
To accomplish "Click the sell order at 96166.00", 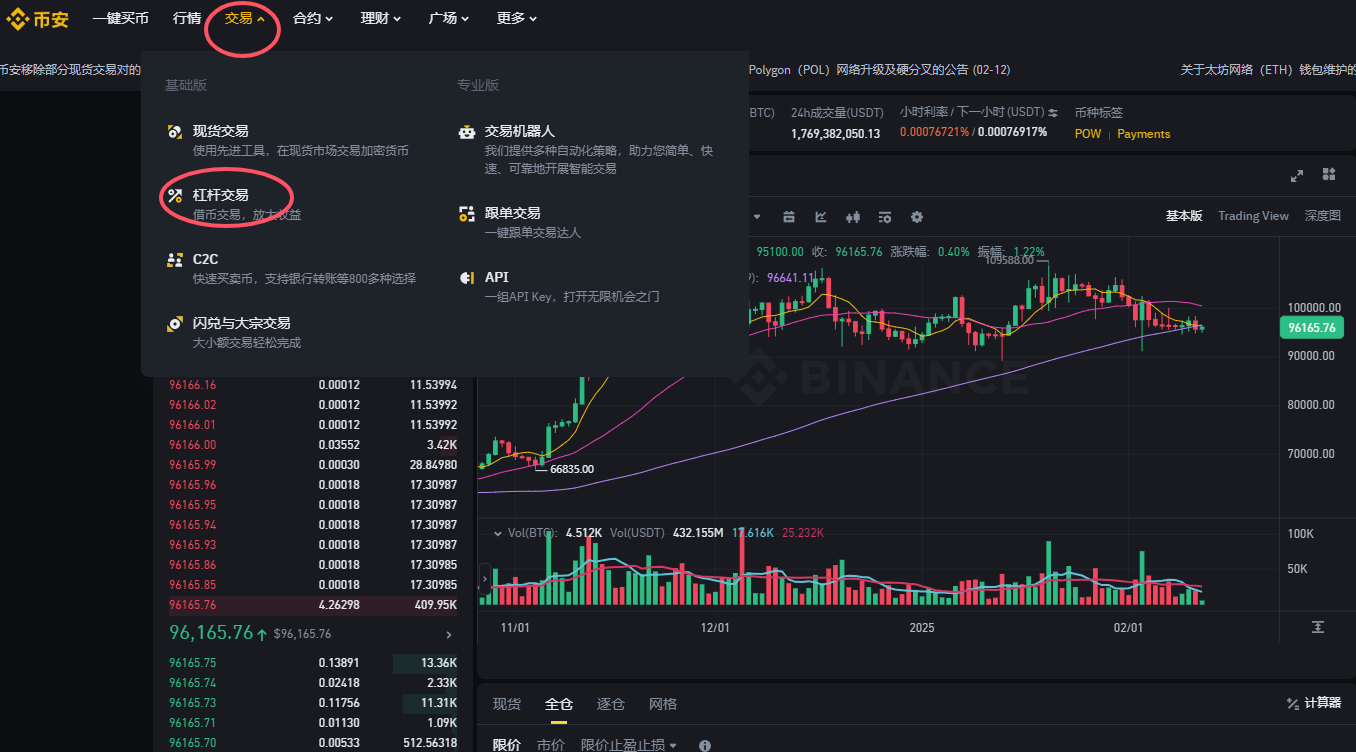I will [x=313, y=445].
